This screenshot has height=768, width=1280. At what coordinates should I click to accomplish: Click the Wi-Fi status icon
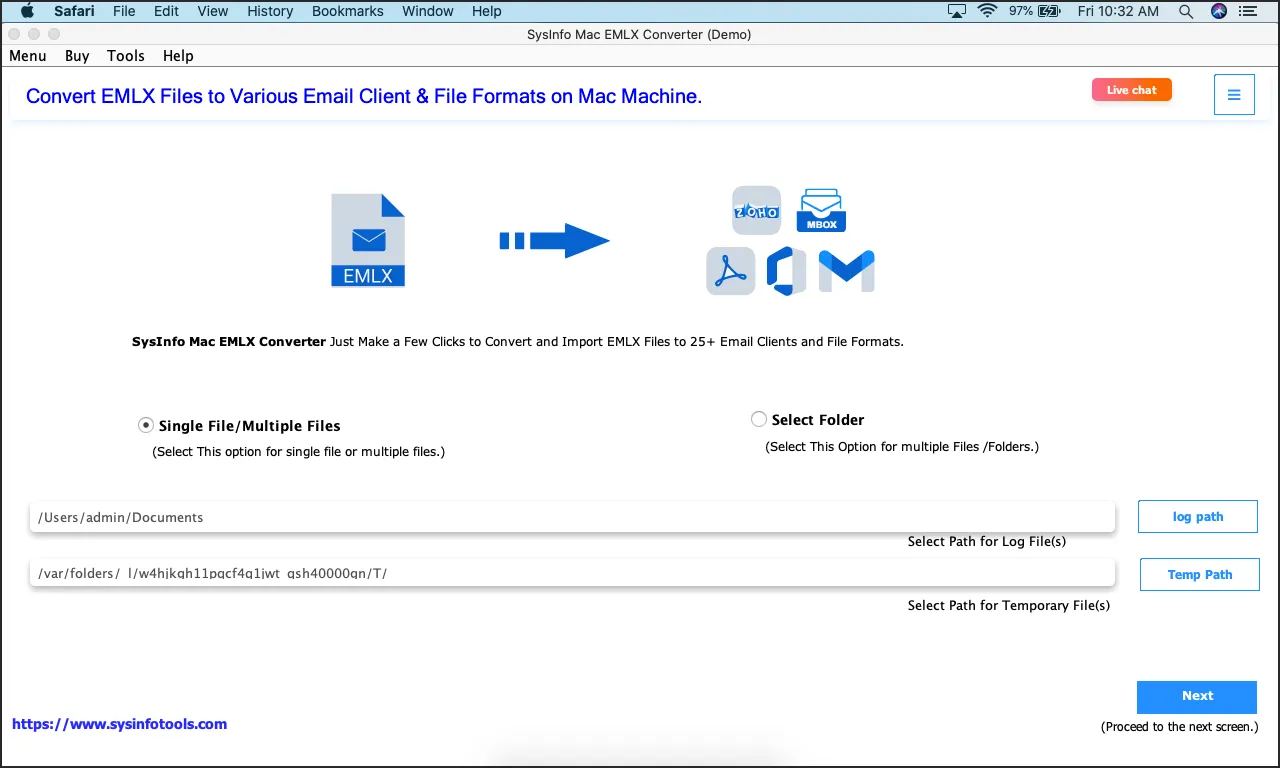tap(988, 11)
